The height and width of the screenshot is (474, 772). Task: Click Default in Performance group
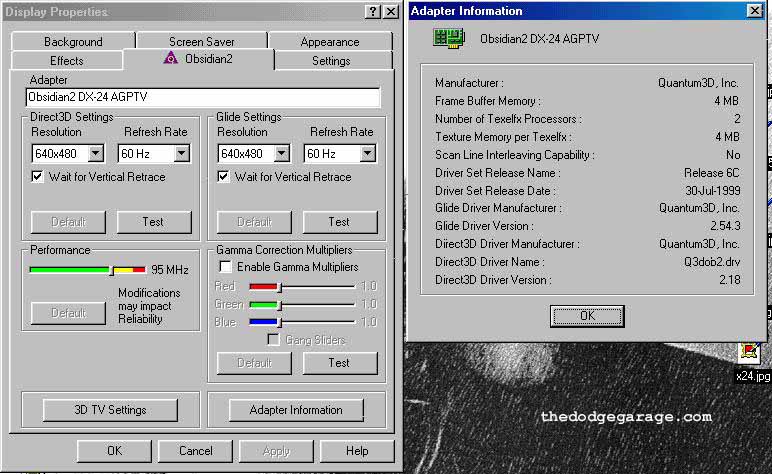click(x=68, y=313)
